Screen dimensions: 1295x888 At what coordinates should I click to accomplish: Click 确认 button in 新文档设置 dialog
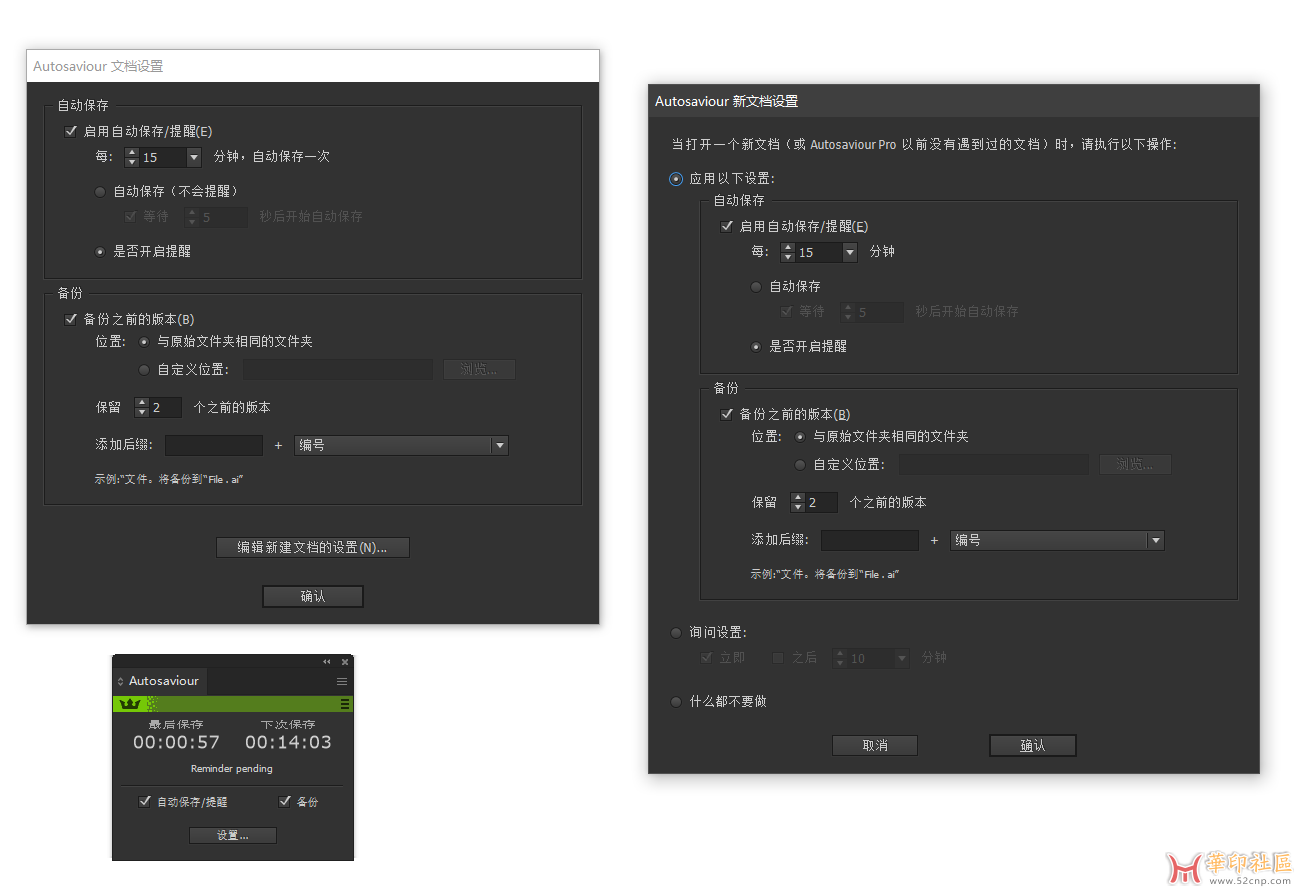[x=1033, y=745]
